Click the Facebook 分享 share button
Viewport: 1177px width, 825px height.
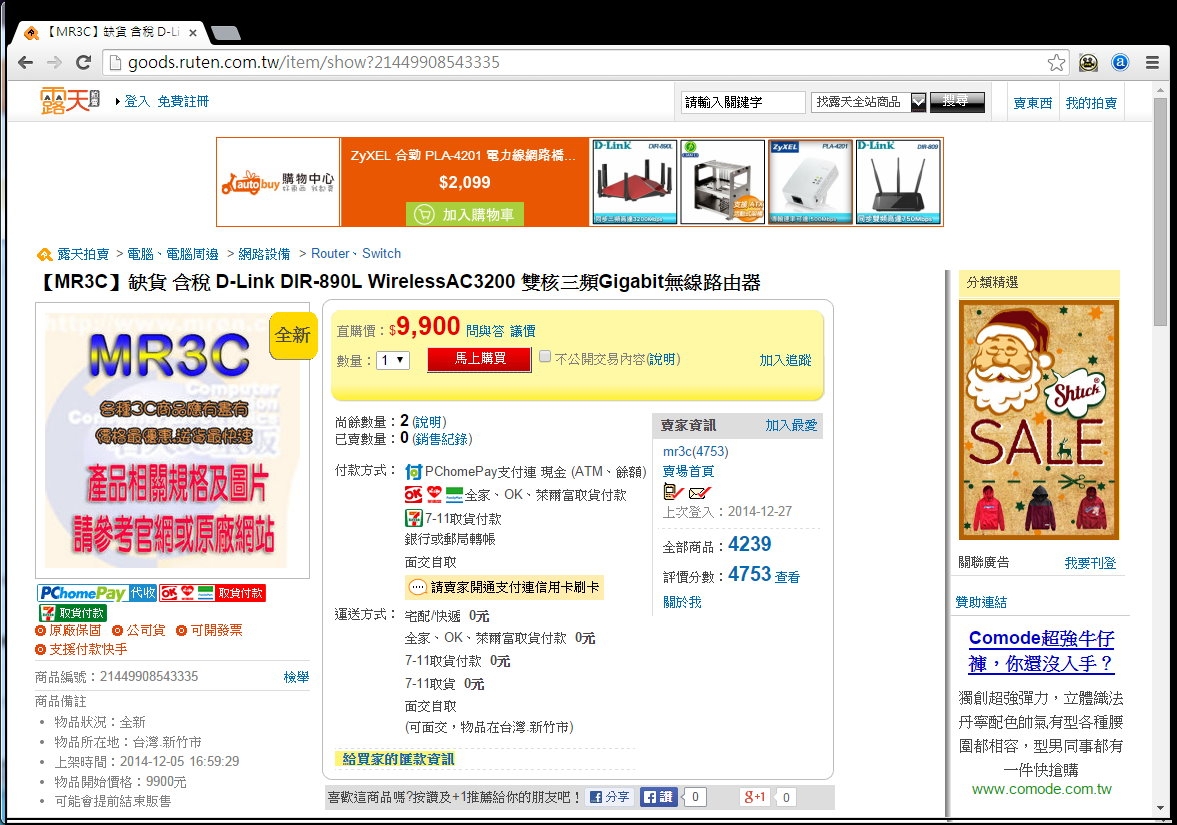pyautogui.click(x=610, y=796)
